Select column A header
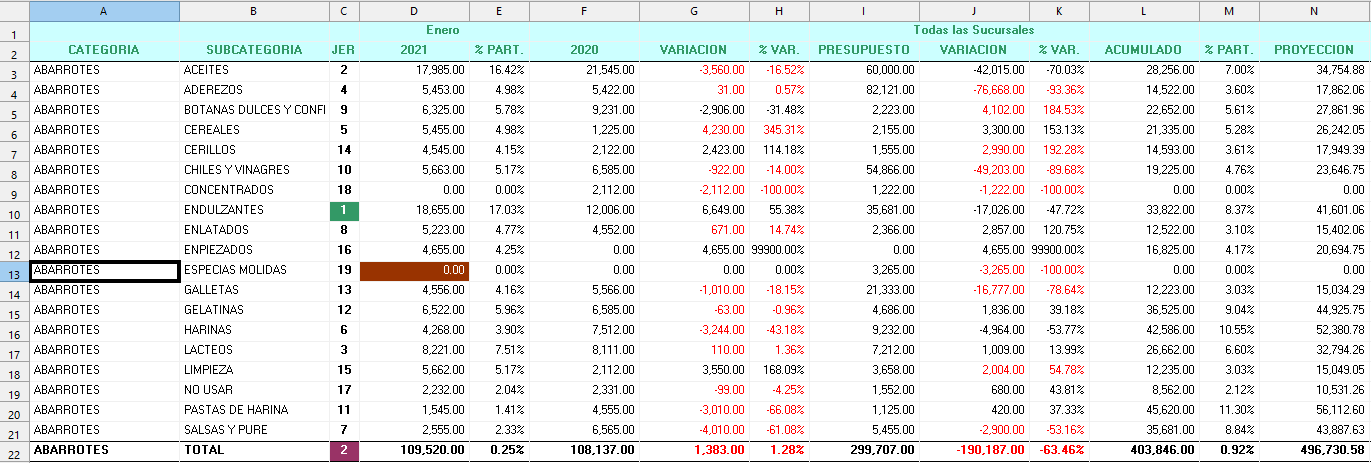The width and height of the screenshot is (1371, 463). coord(104,11)
